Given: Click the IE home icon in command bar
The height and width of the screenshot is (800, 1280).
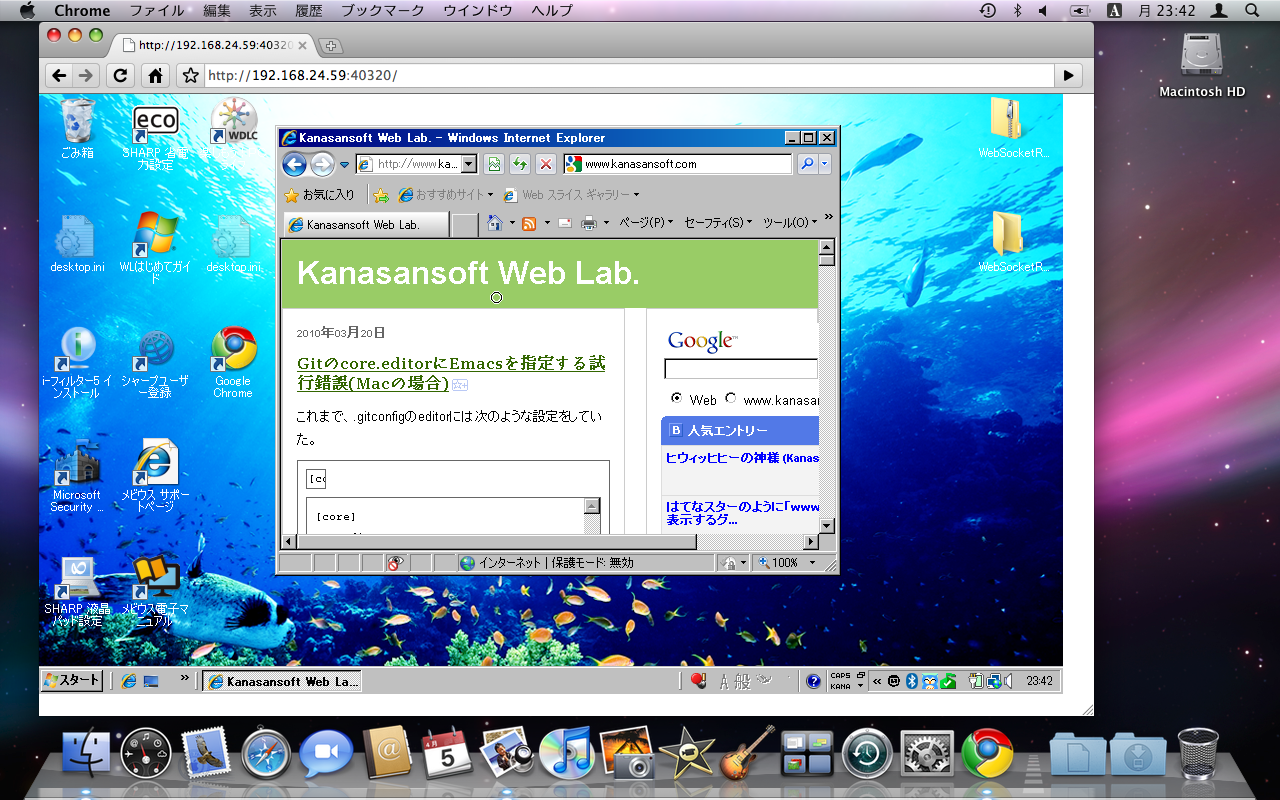Looking at the screenshot, I should pyautogui.click(x=494, y=223).
